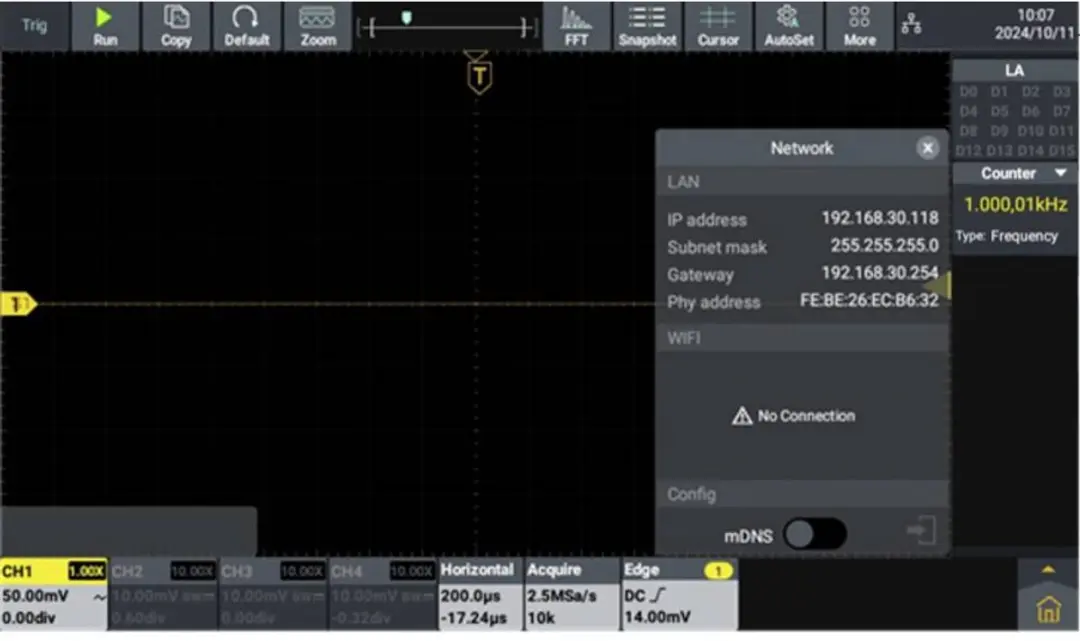Go to the Home screen icon

coord(1048,610)
